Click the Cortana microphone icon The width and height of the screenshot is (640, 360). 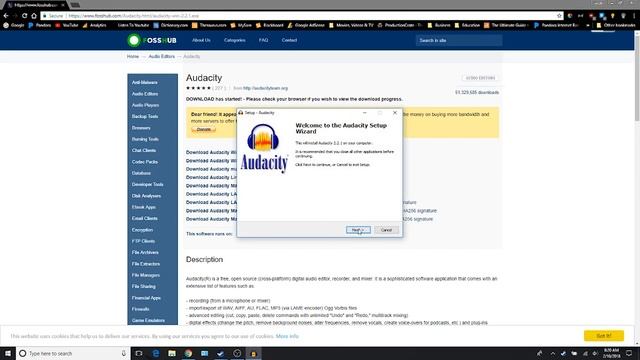(124, 353)
